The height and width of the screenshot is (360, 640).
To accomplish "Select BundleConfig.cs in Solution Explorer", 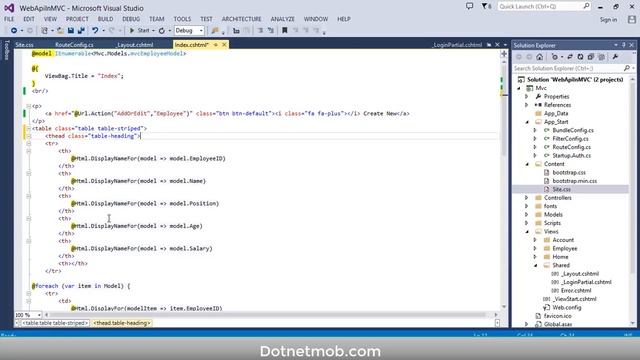I will point(573,130).
